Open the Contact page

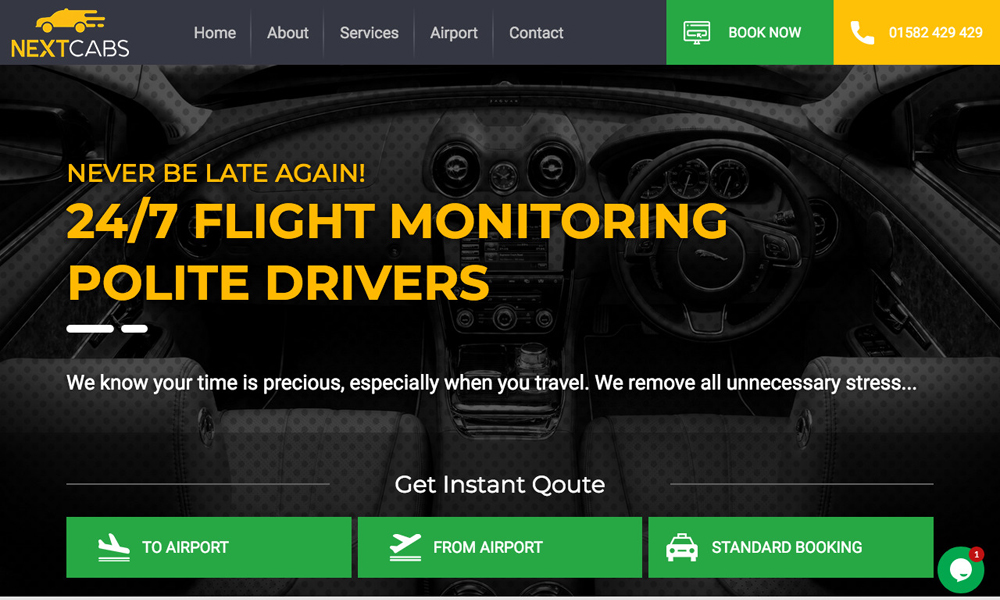536,33
